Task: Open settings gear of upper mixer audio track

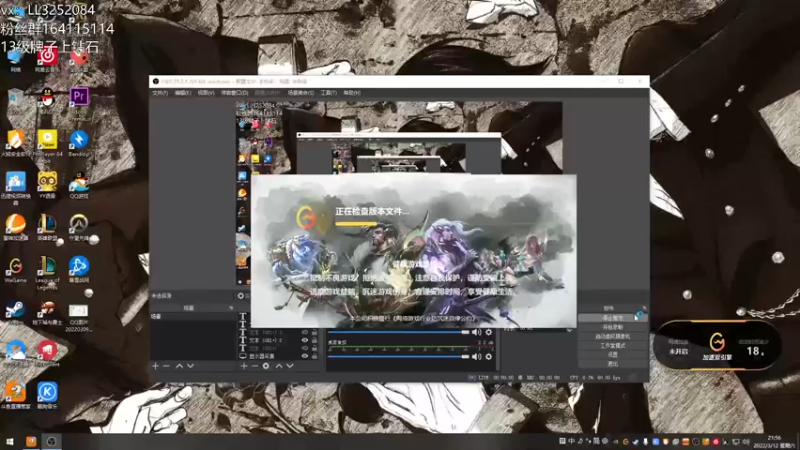Action: tap(489, 332)
